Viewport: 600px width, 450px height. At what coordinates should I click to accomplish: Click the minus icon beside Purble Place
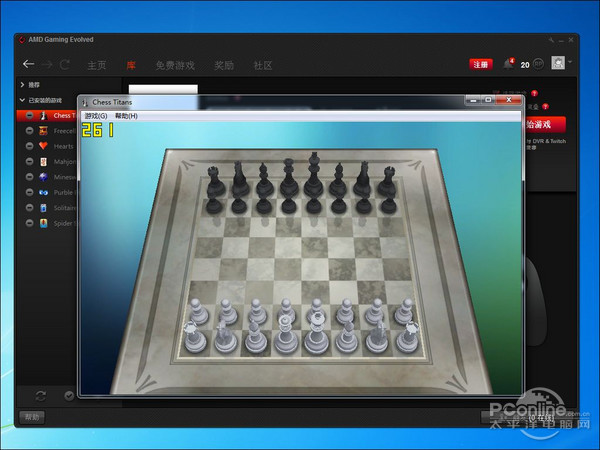[29, 192]
